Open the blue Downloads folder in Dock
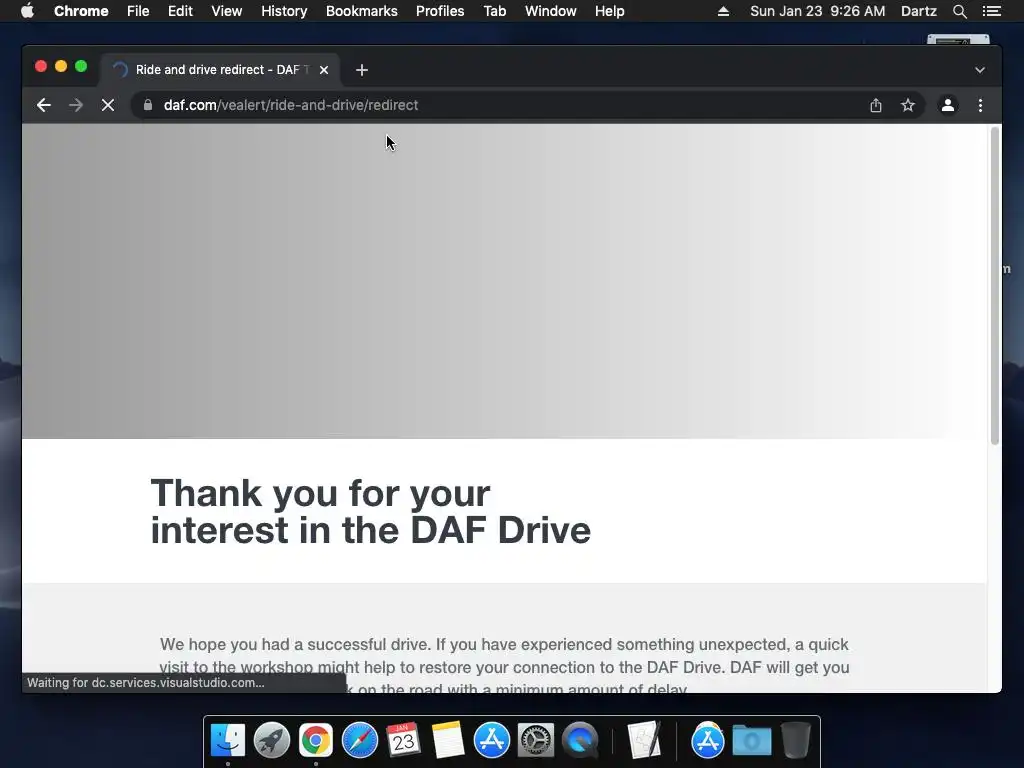The image size is (1024, 768). pos(752,741)
